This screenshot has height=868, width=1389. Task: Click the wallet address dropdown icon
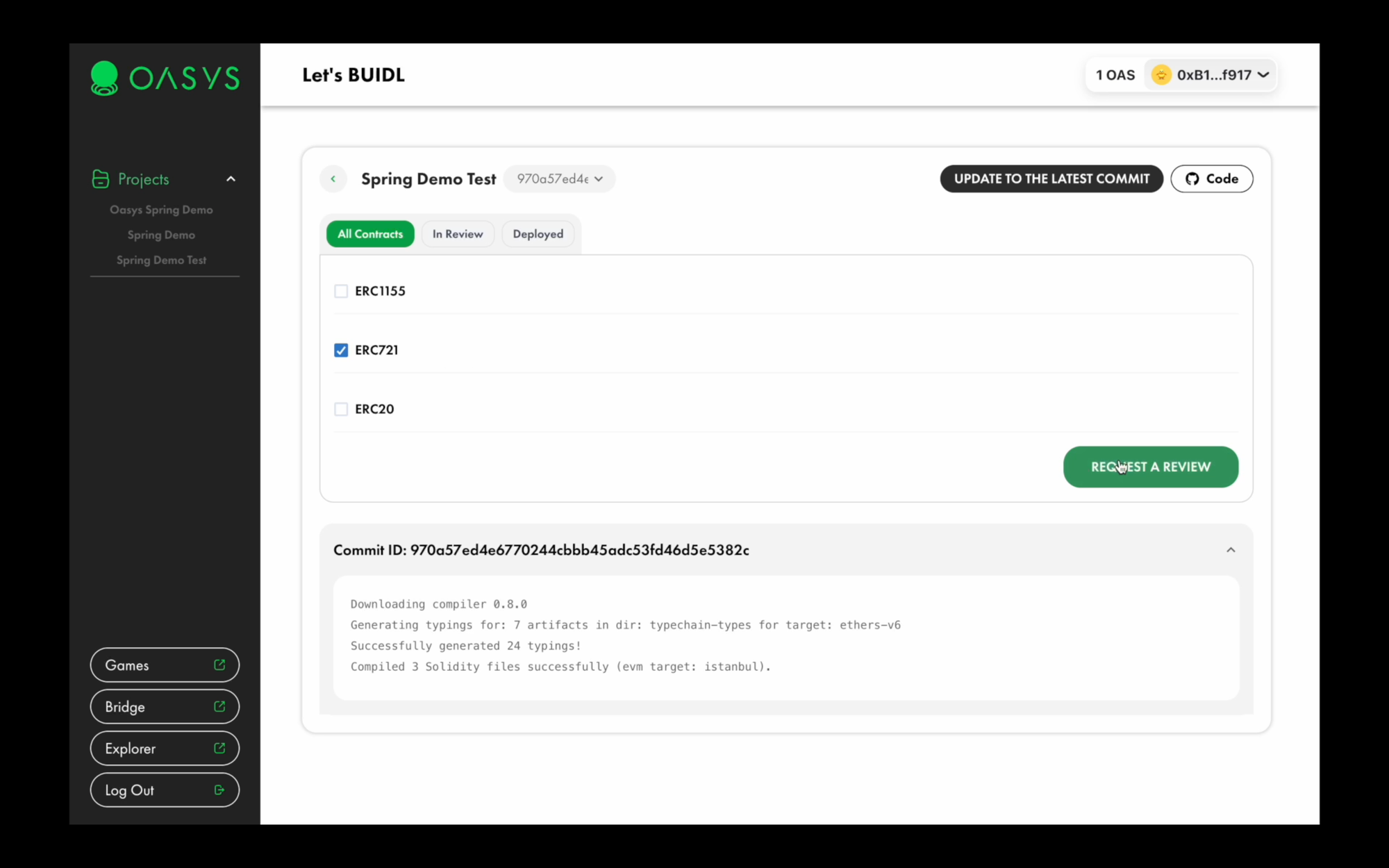1265,74
